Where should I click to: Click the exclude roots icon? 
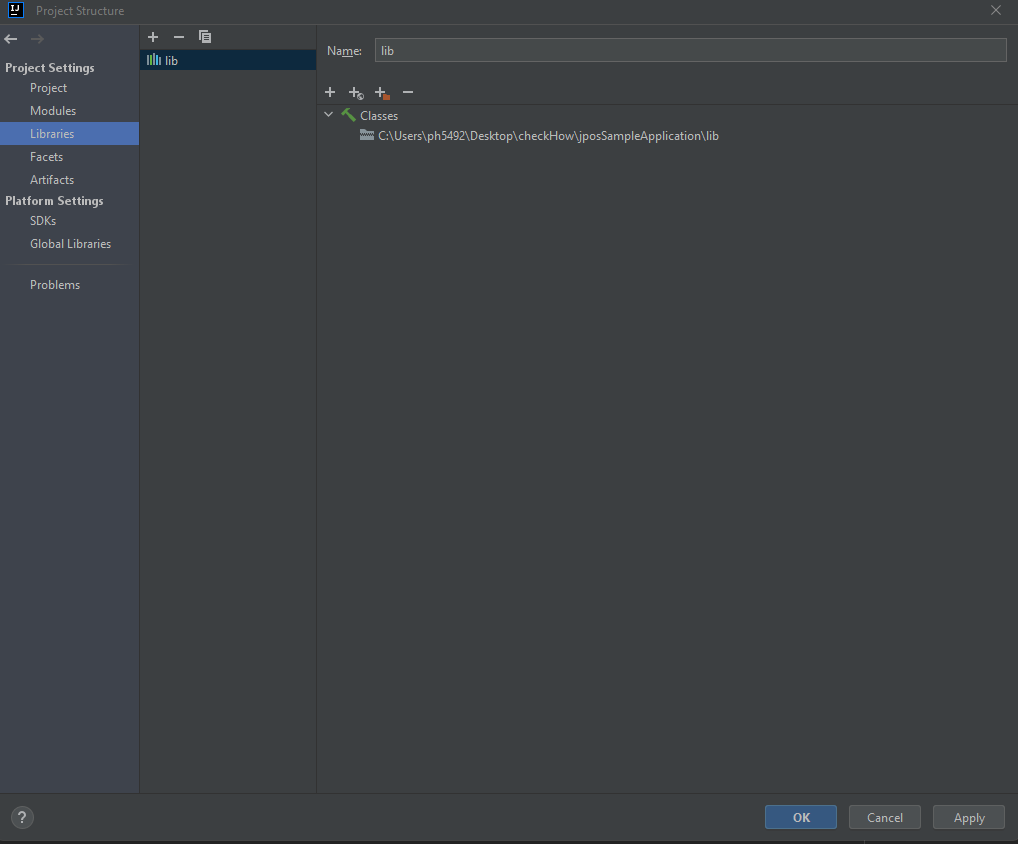pos(381,93)
